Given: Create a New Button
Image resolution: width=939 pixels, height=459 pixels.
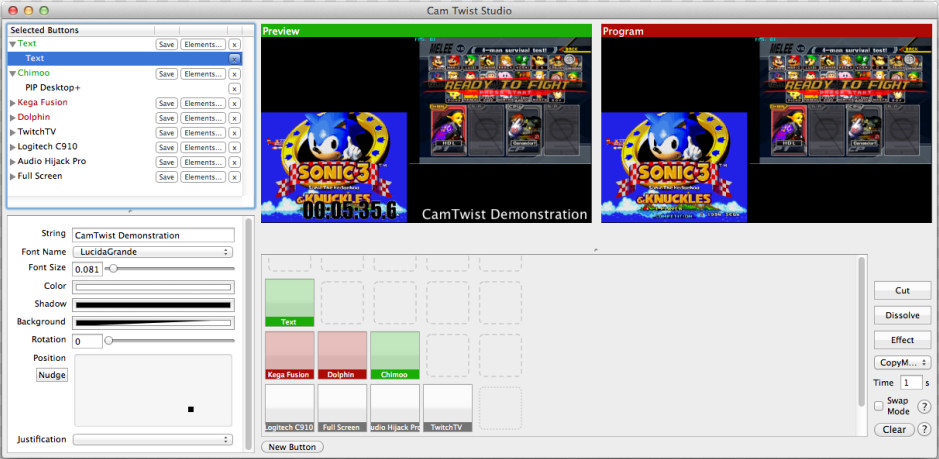Looking at the screenshot, I should [292, 447].
